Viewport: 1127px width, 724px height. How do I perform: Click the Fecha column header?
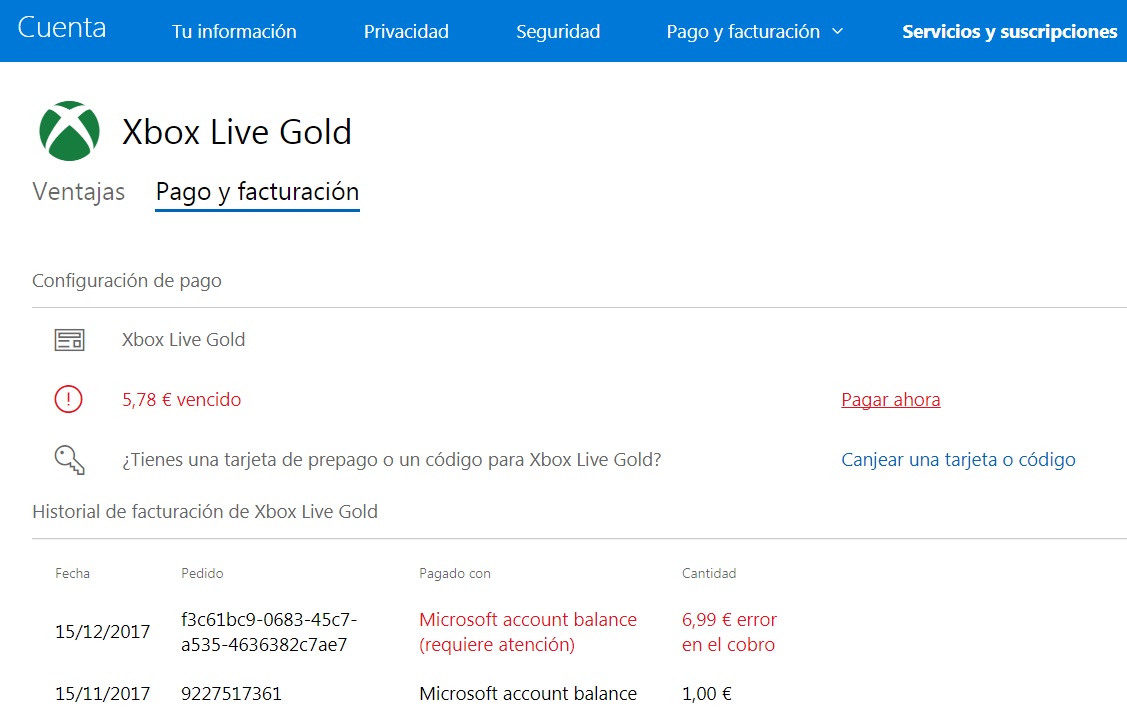click(73, 573)
